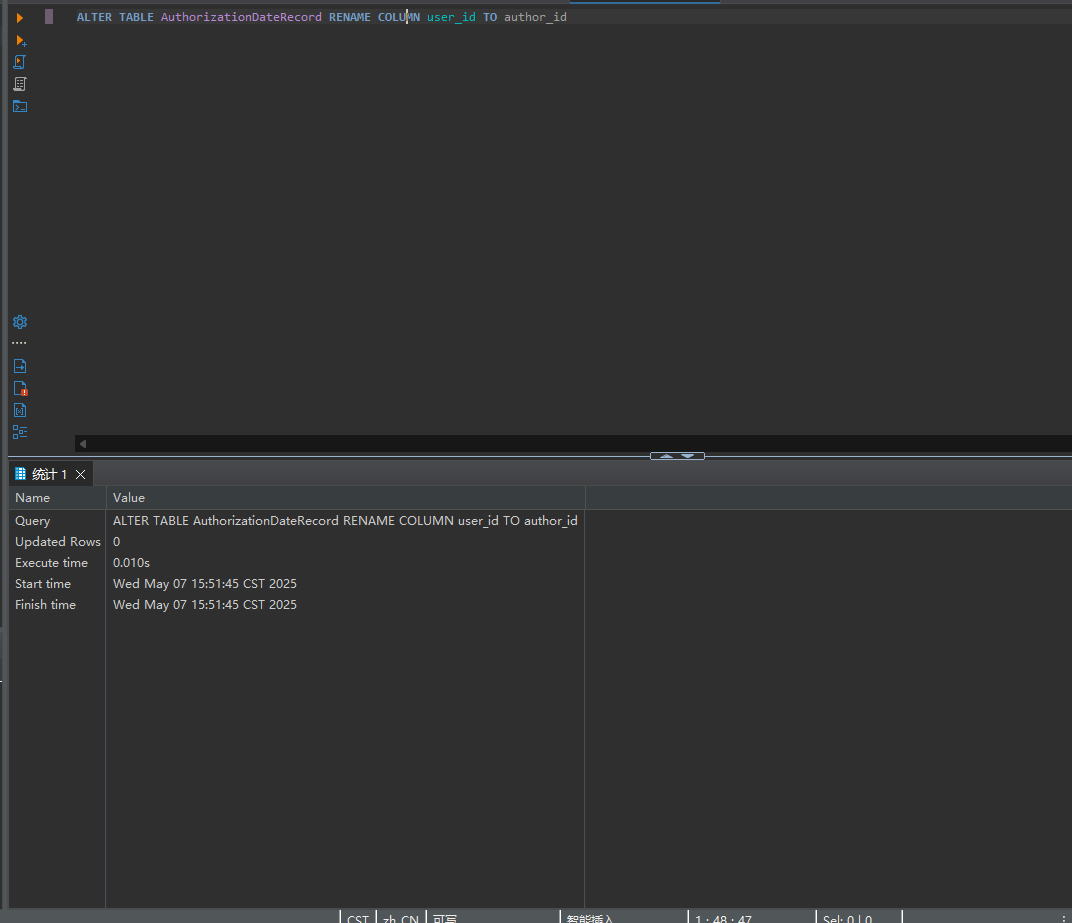Screen dimensions: 1072x923
Task: Click the 智能插入 insert mode indicator
Action: tap(590, 918)
